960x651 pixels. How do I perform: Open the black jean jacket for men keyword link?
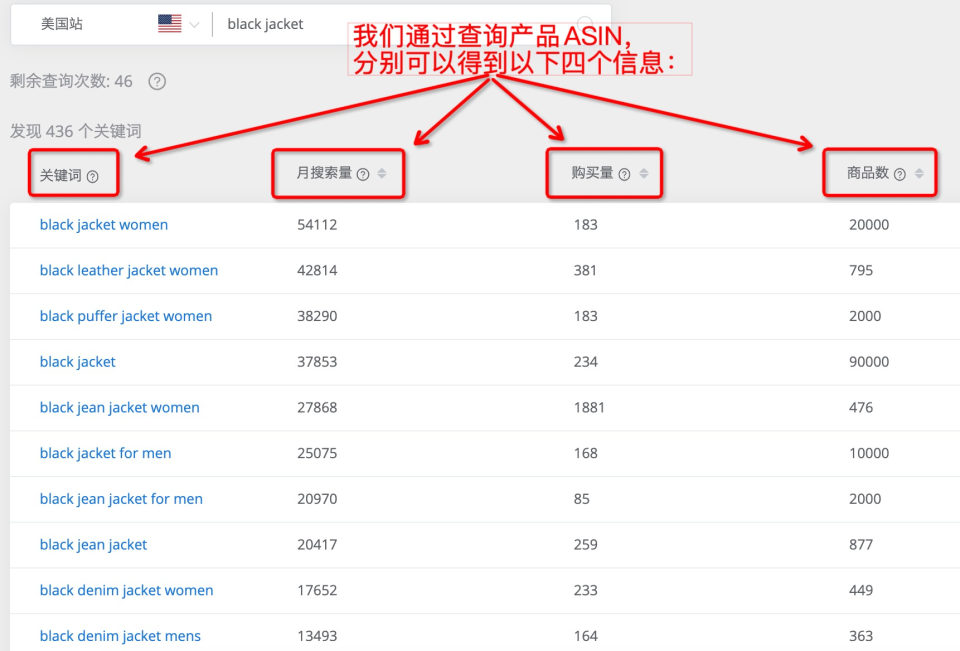(x=121, y=498)
